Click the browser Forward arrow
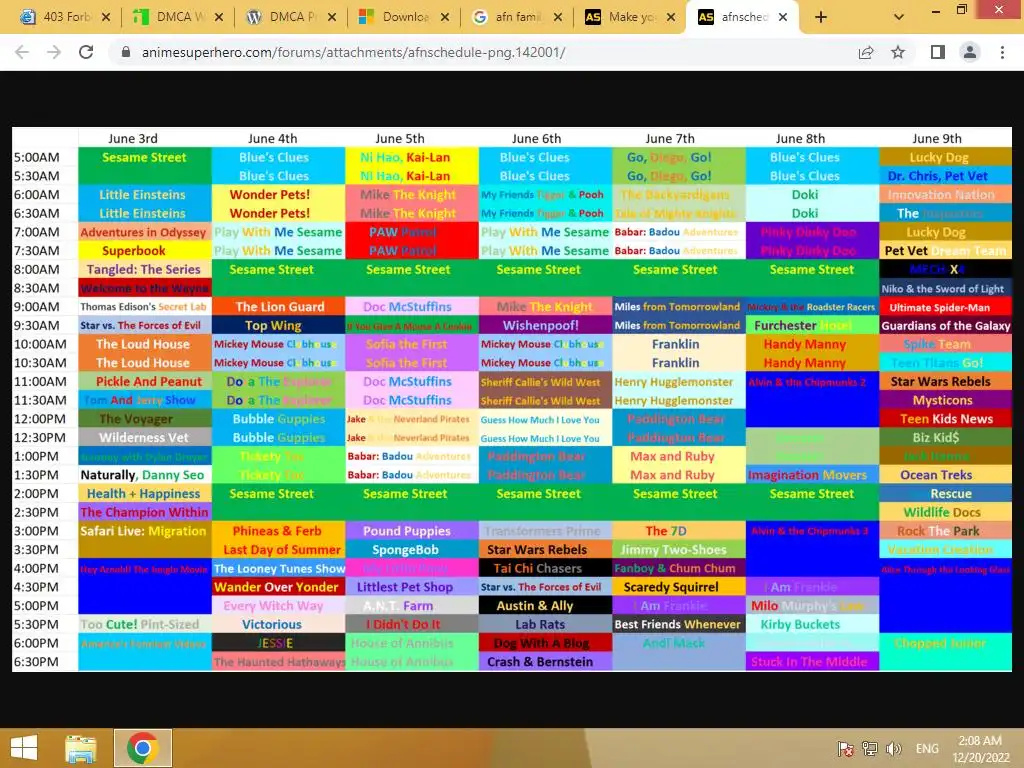This screenshot has height=768, width=1024. (x=54, y=52)
